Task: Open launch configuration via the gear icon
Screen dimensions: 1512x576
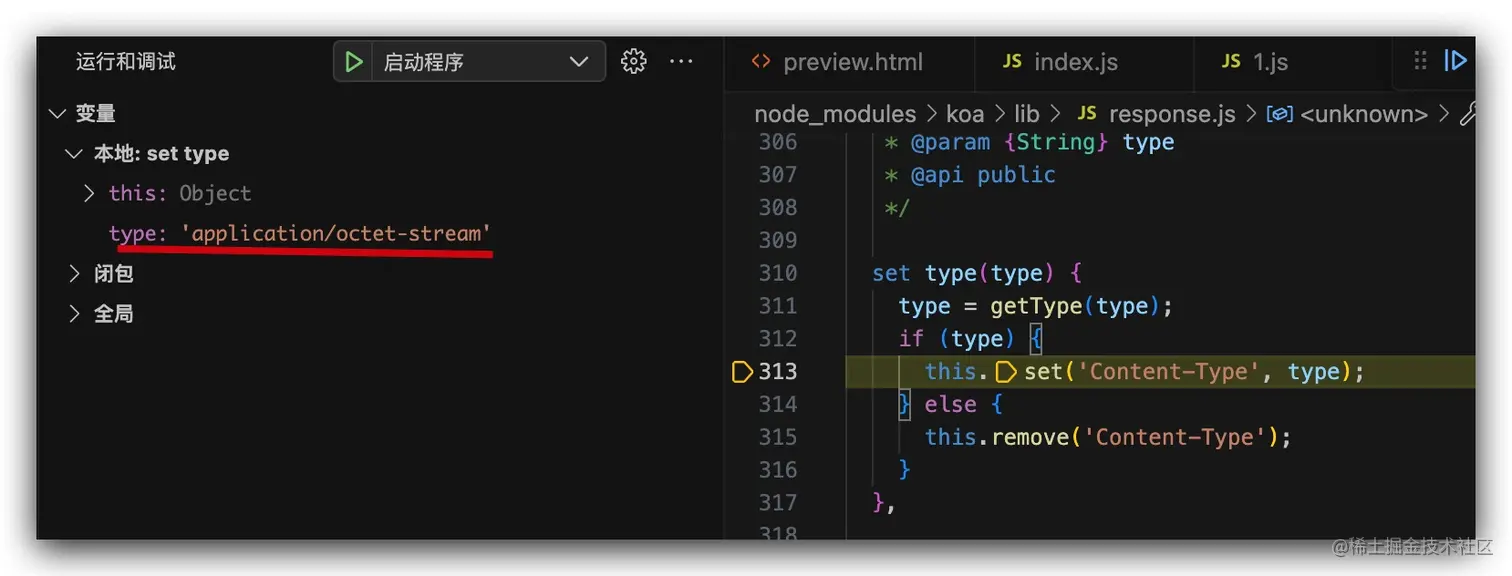Action: click(634, 61)
